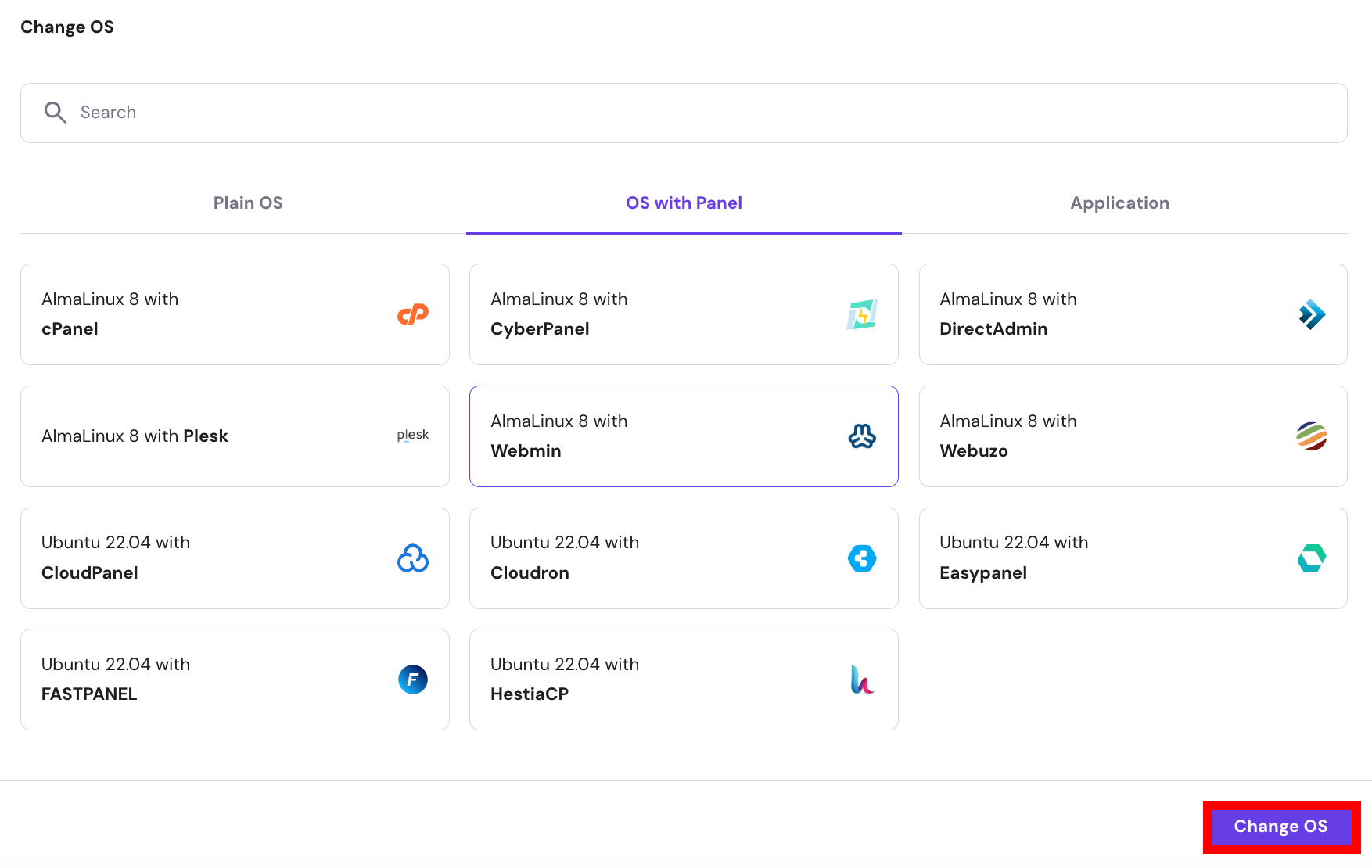Viewport: 1372px width, 868px height.
Task: Open the Application tab
Action: [1120, 203]
